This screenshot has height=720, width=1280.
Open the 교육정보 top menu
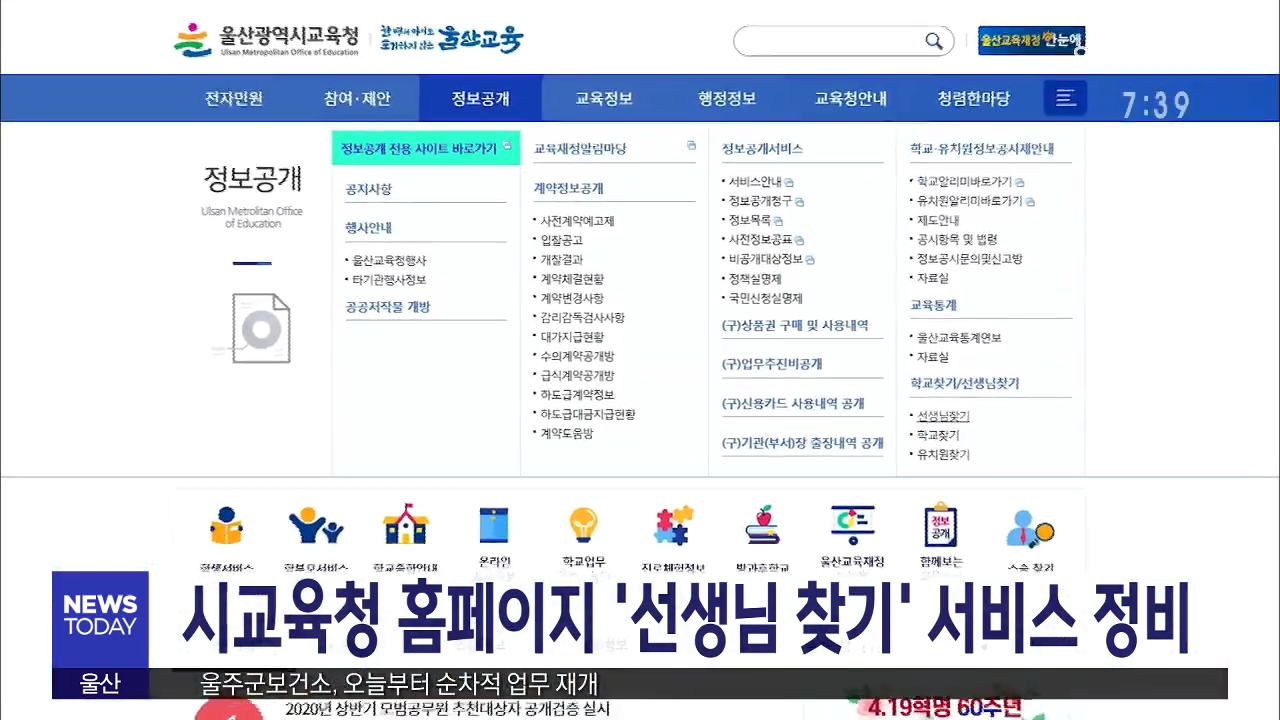tap(603, 99)
